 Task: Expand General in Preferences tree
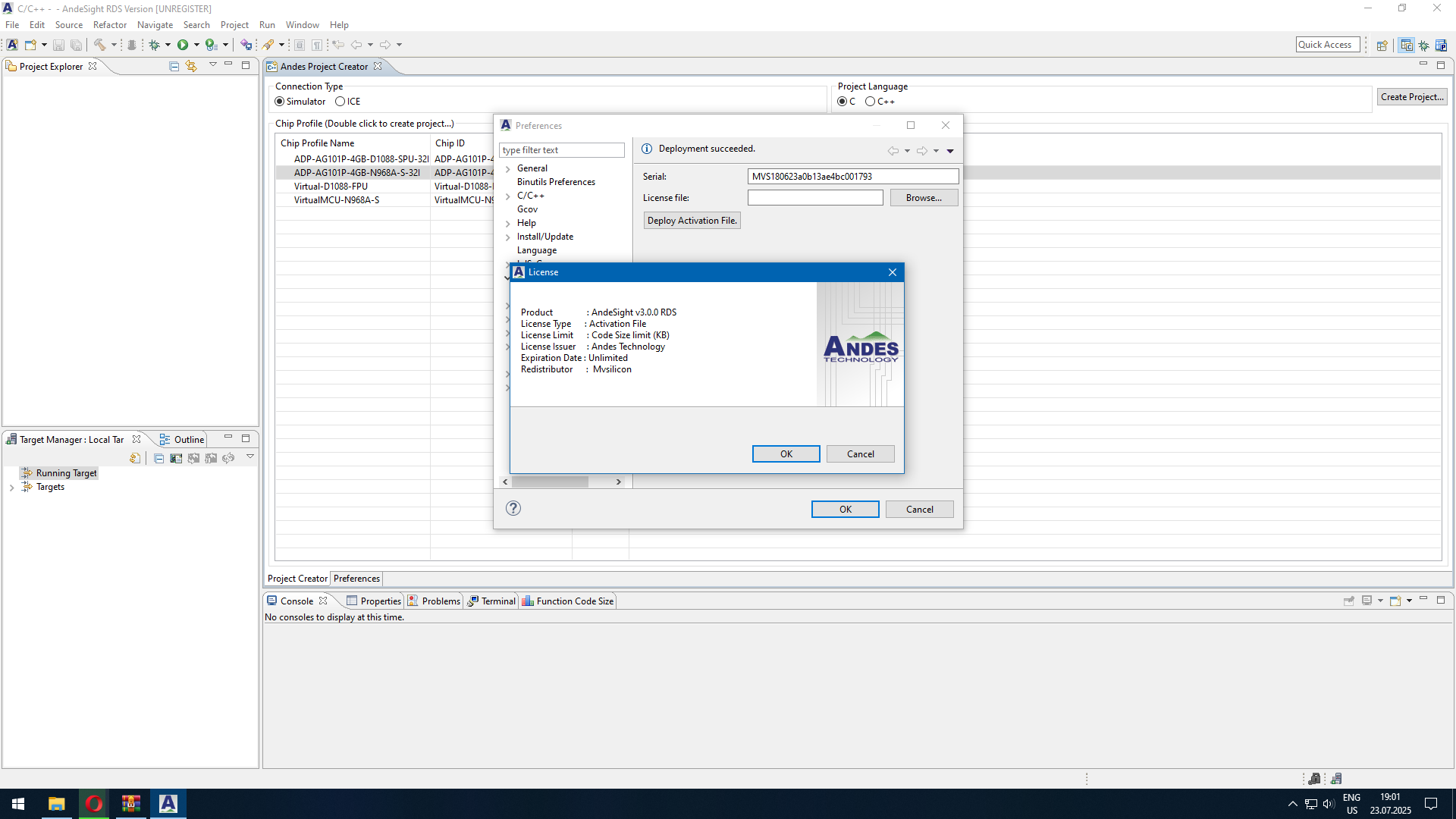508,169
